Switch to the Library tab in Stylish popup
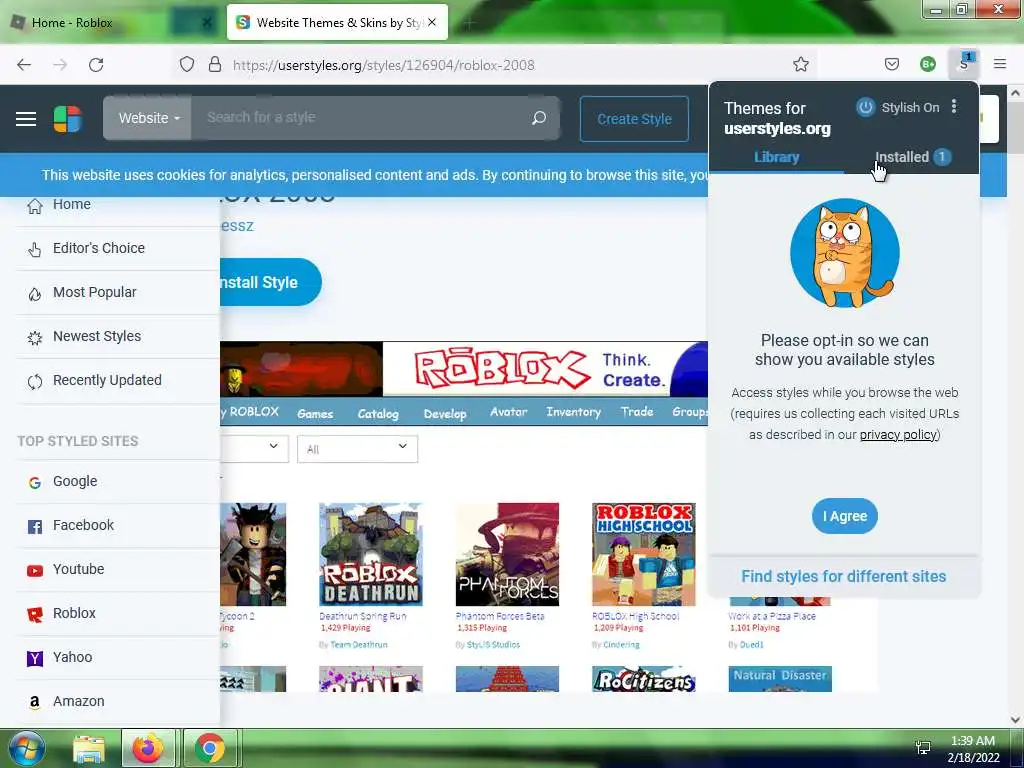This screenshot has height=768, width=1024. point(776,157)
